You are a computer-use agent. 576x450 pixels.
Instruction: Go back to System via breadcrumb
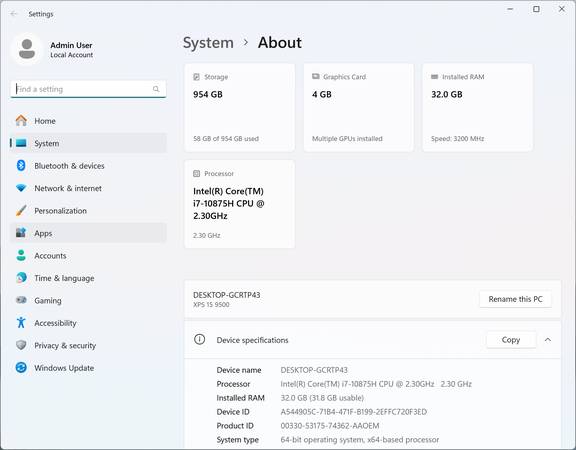208,43
